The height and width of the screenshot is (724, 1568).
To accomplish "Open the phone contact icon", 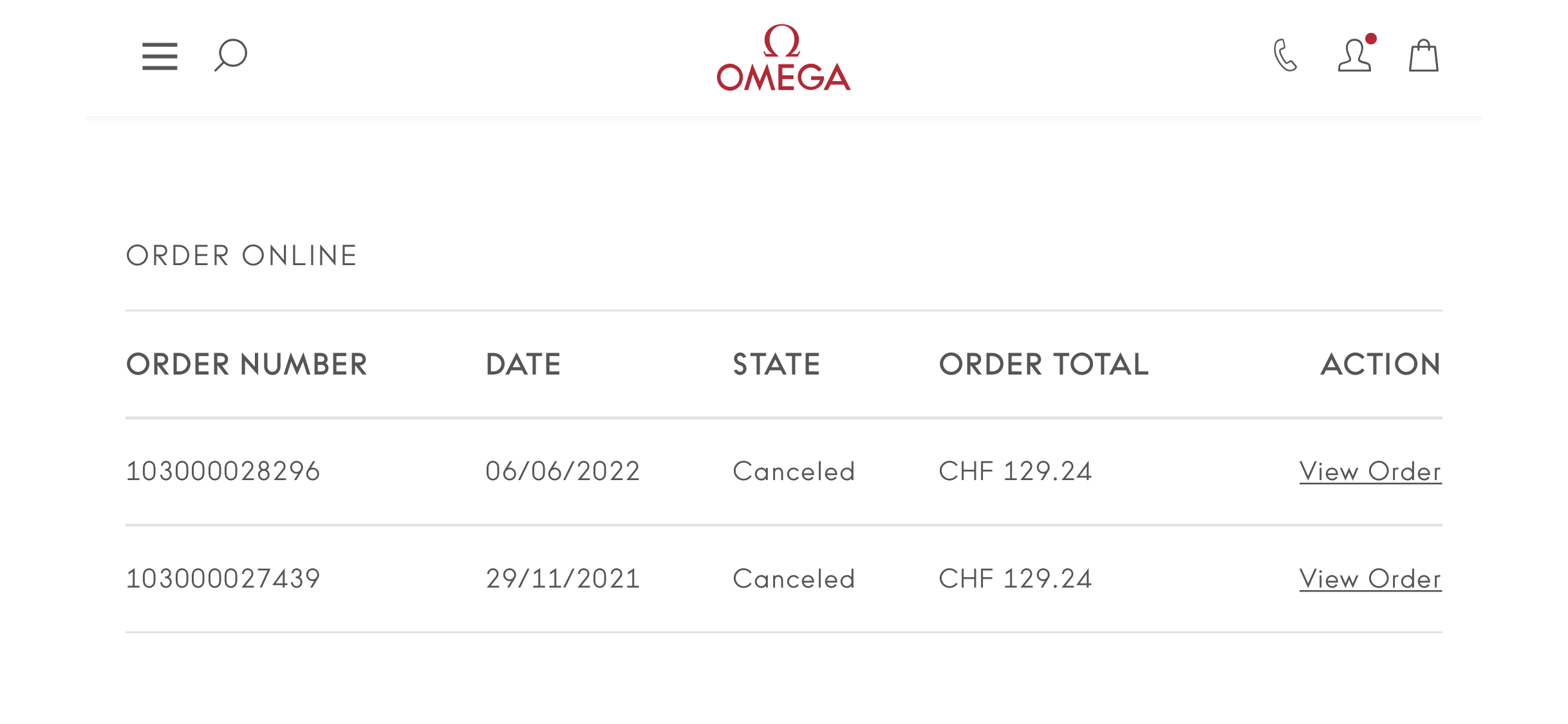I will click(x=1285, y=55).
